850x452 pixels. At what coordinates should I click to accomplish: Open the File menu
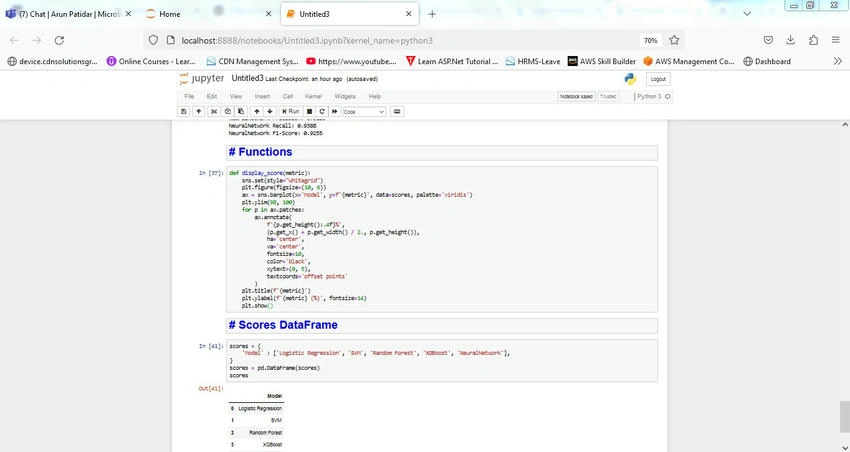click(x=189, y=96)
